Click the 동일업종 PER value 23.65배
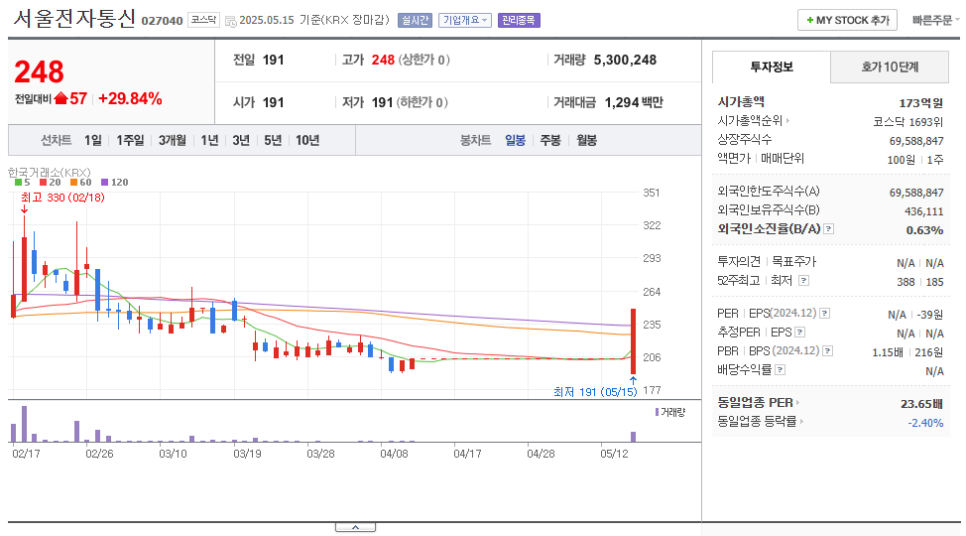 click(922, 404)
